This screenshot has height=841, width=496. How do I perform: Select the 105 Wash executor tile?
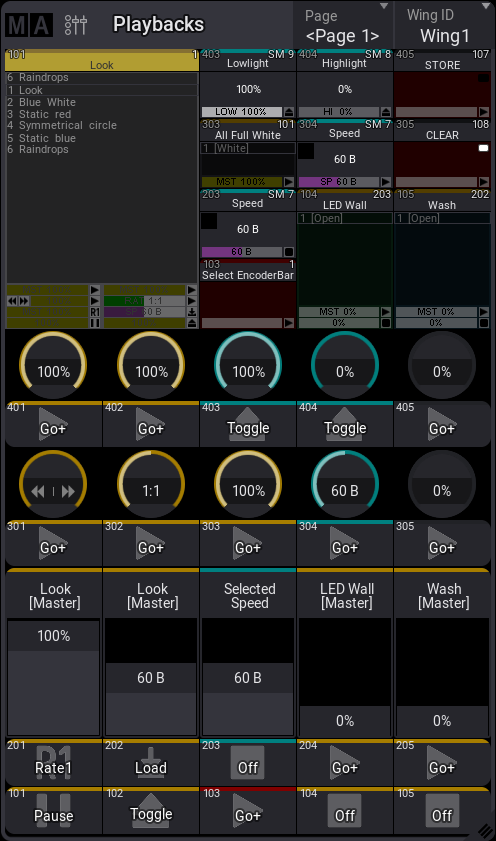[442, 259]
